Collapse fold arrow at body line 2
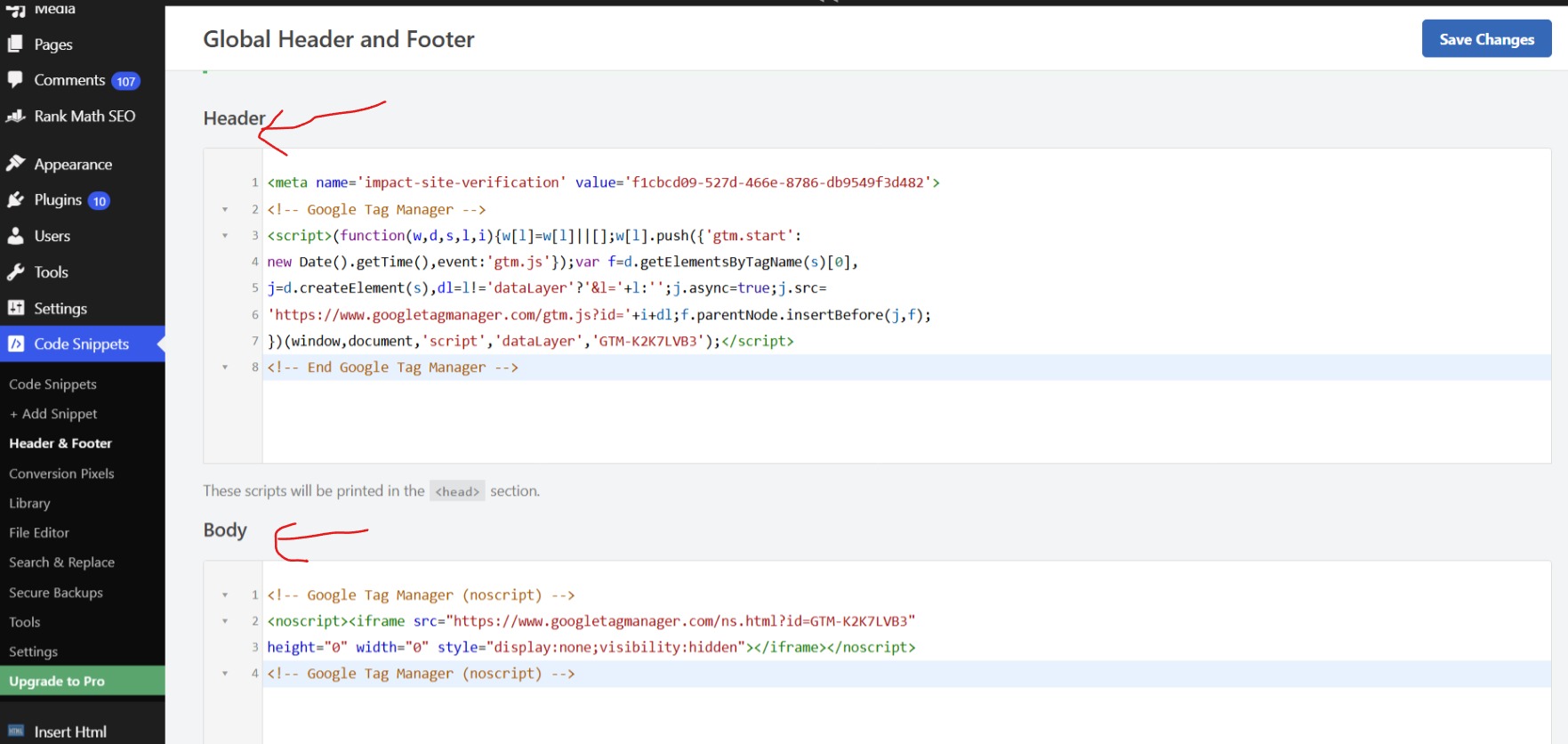Screen dimensions: 1568x744 [x=225, y=621]
